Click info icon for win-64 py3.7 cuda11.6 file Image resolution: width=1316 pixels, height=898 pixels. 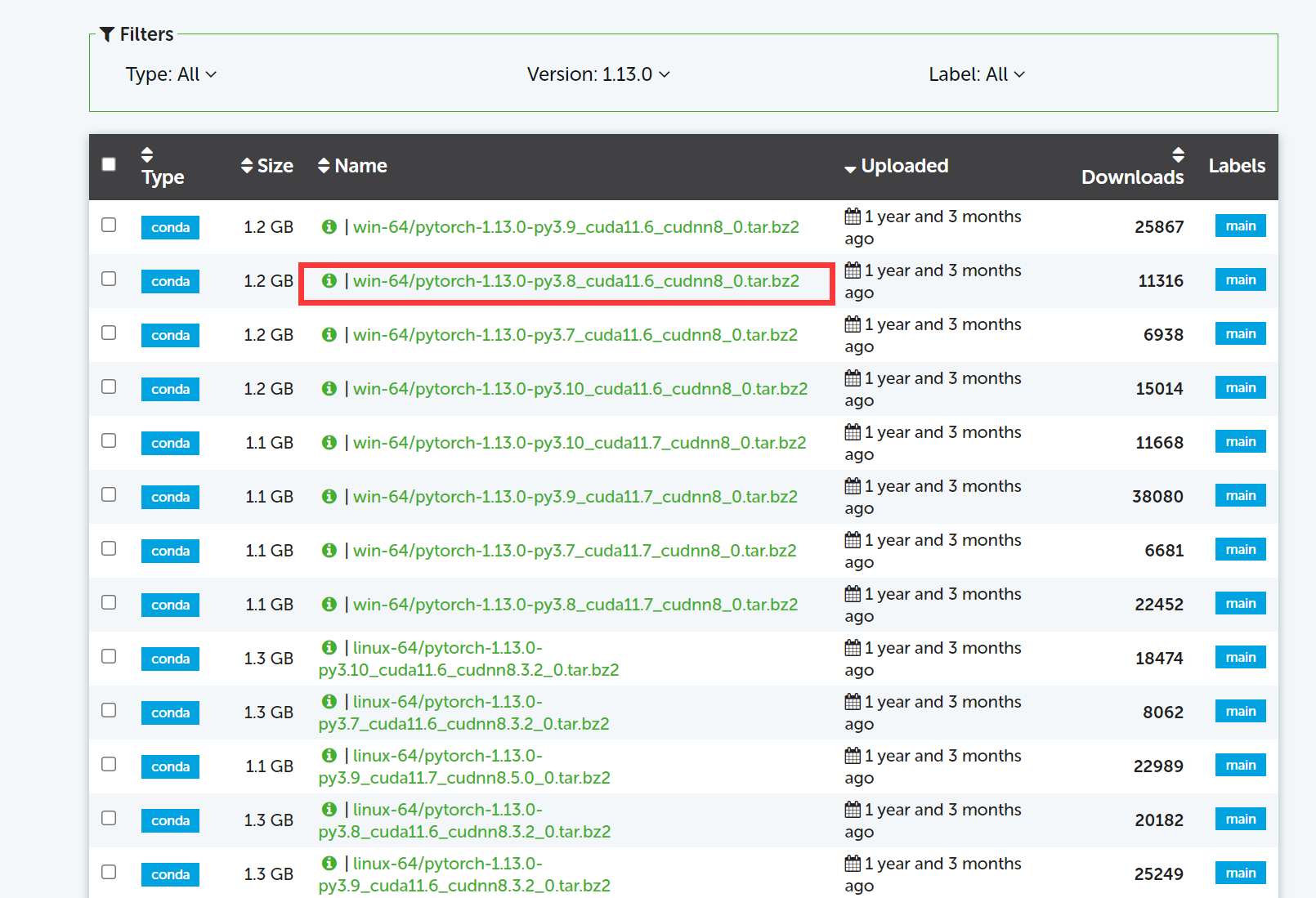[x=329, y=334]
